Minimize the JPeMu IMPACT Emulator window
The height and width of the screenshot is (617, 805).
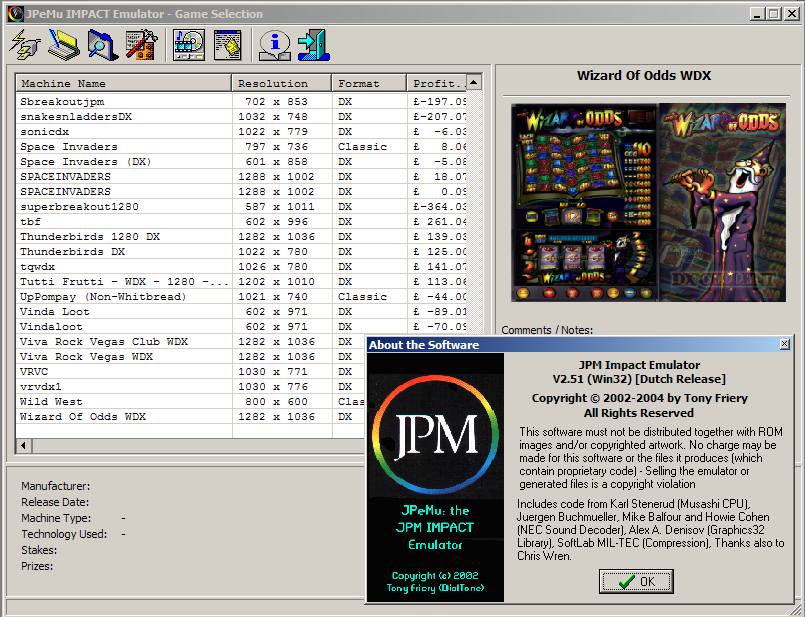pos(757,14)
